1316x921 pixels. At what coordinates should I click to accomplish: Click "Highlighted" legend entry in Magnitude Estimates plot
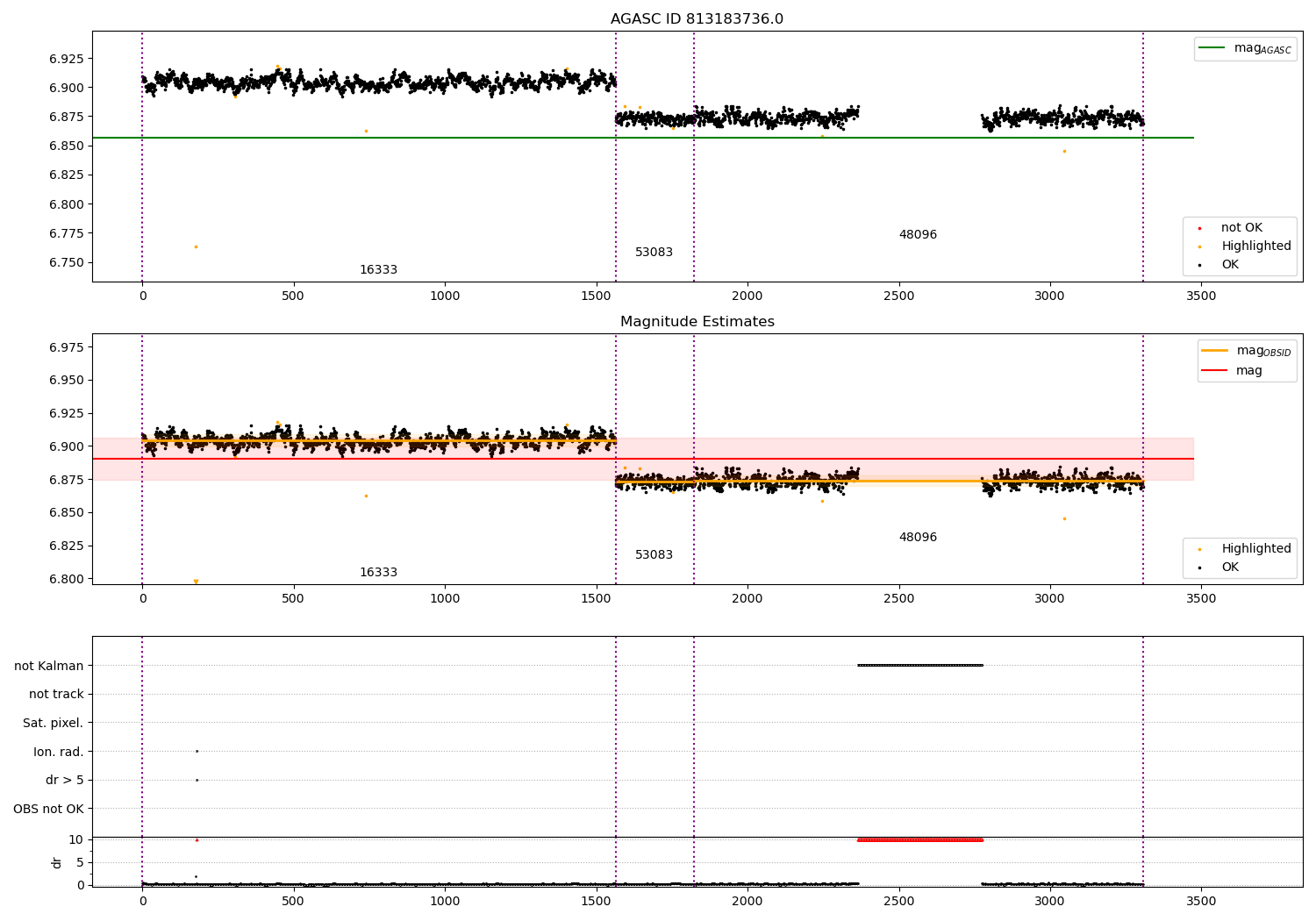pyautogui.click(x=1245, y=549)
